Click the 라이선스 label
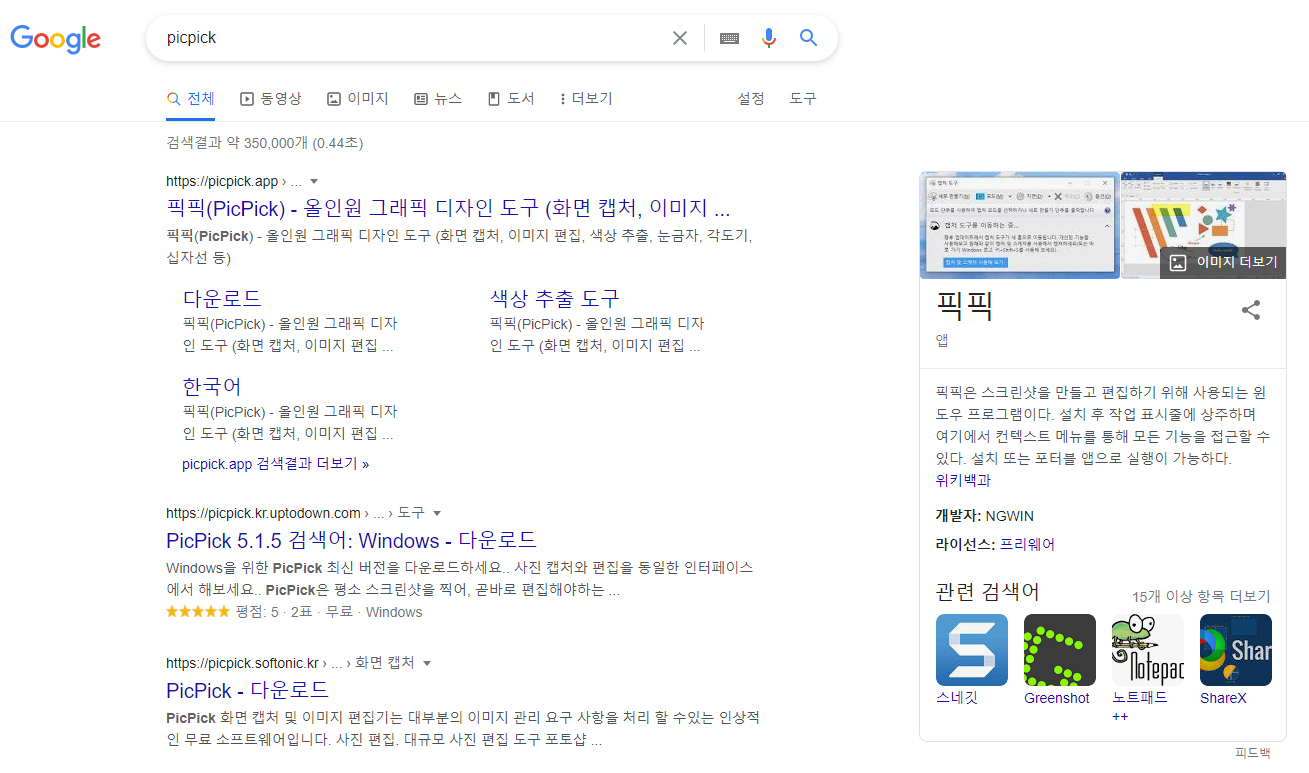The height and width of the screenshot is (773, 1309). coord(965,545)
